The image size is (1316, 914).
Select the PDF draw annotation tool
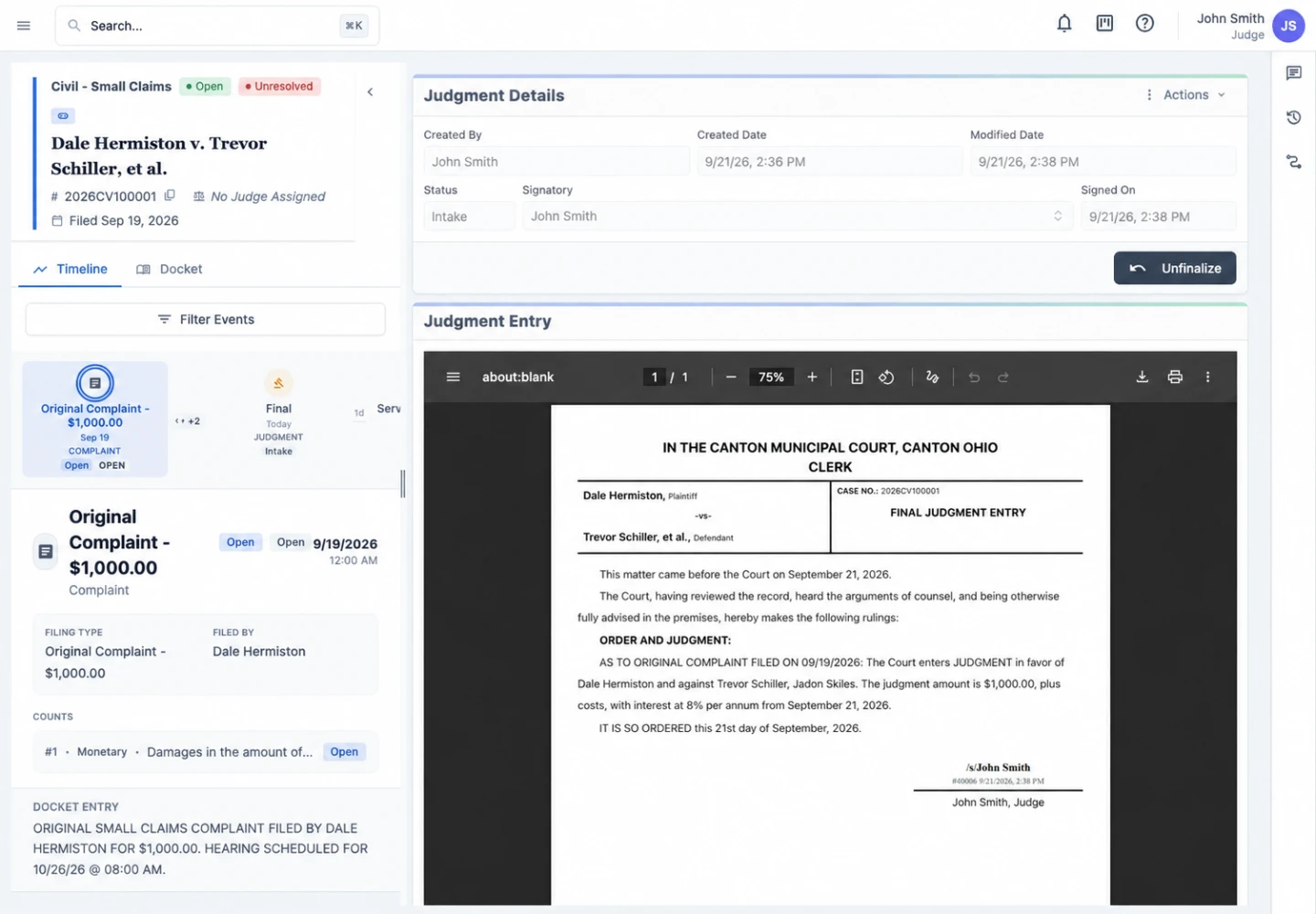coord(932,377)
